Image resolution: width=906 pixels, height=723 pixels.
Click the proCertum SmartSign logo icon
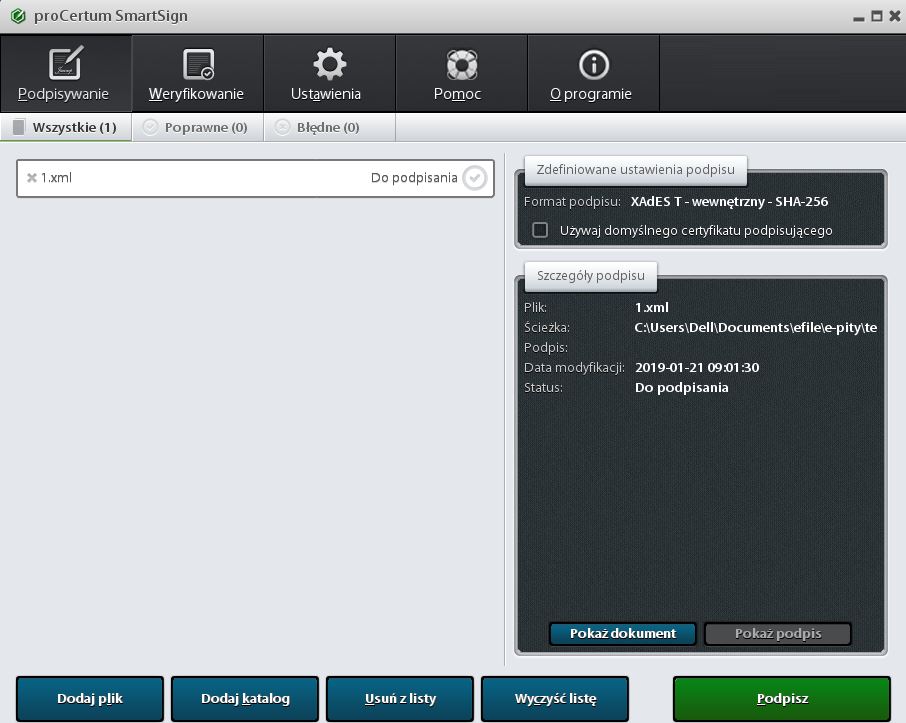(16, 16)
